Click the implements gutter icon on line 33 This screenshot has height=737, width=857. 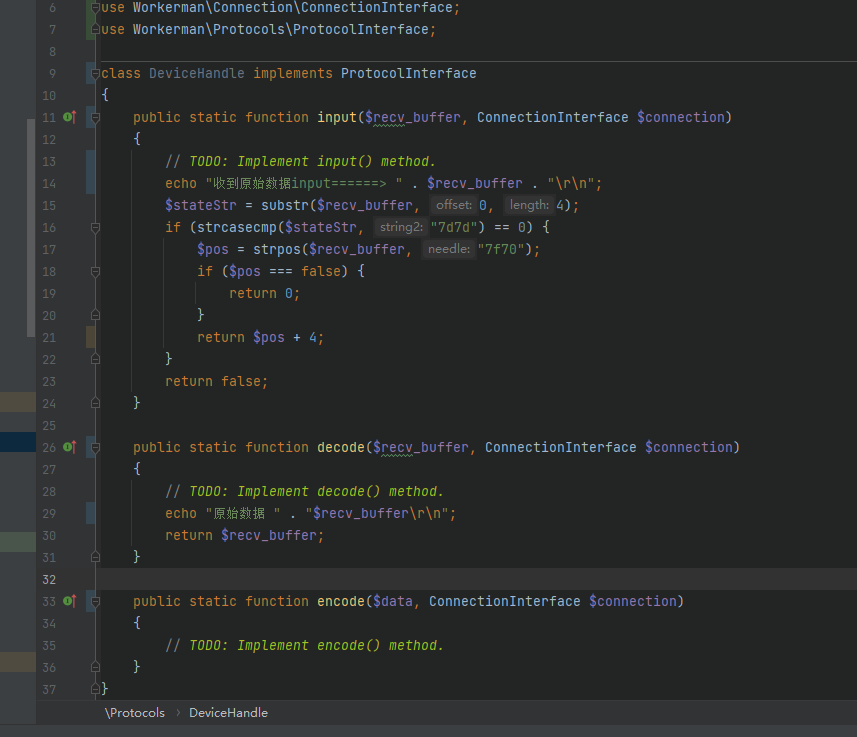tap(69, 601)
